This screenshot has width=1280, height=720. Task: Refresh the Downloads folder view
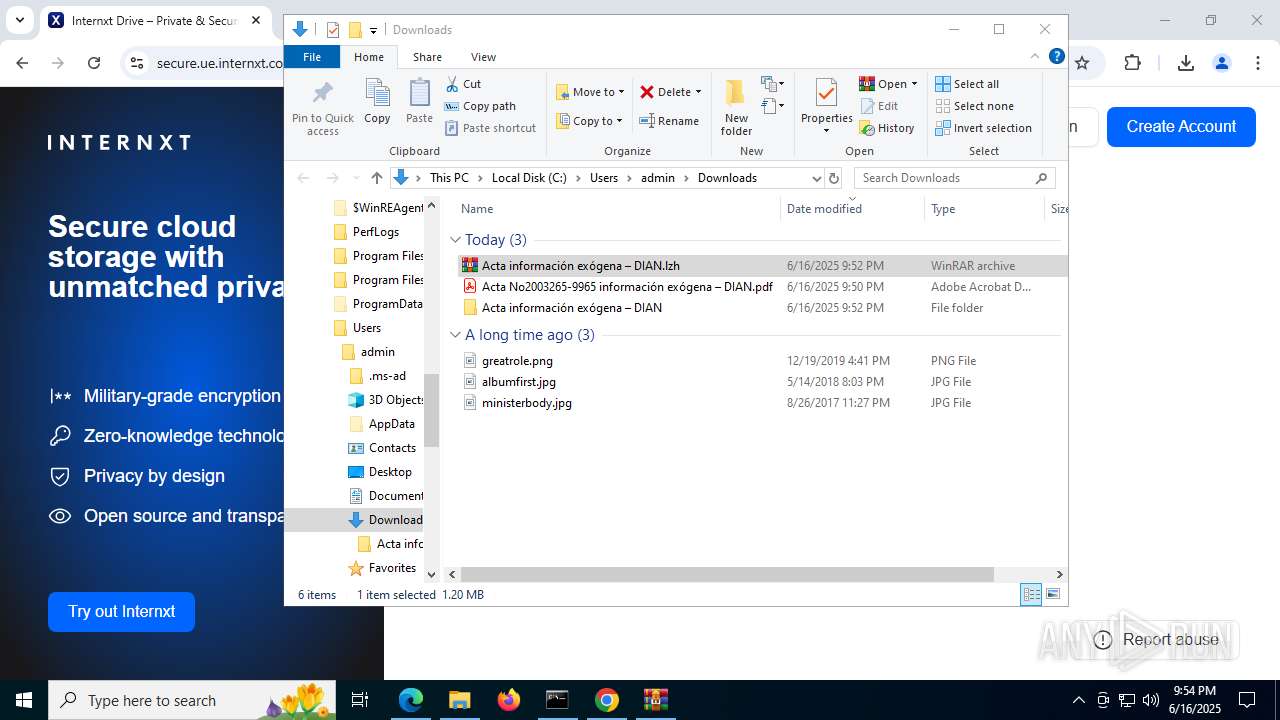point(834,178)
